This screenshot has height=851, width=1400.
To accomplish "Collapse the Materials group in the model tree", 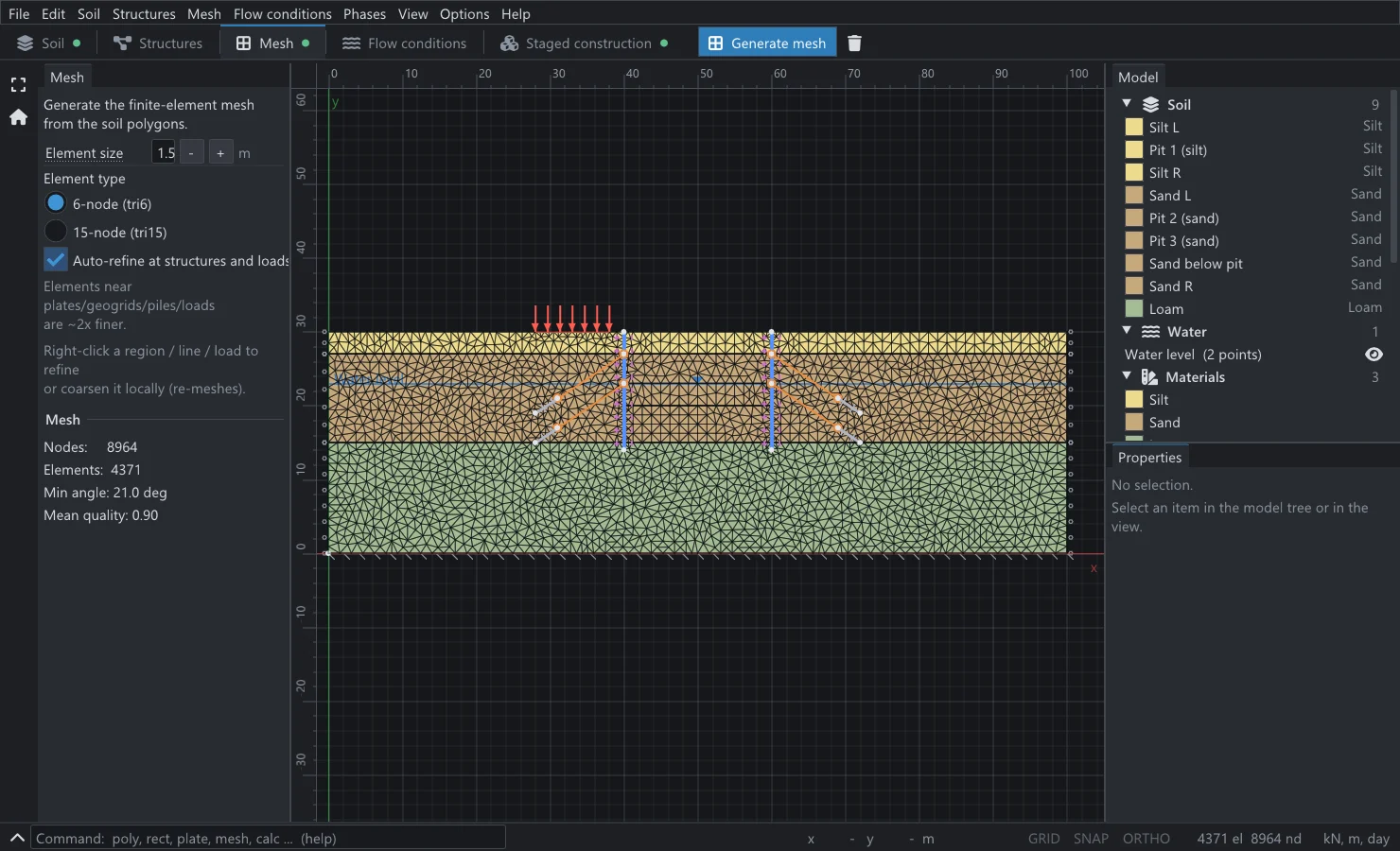I will 1127,376.
